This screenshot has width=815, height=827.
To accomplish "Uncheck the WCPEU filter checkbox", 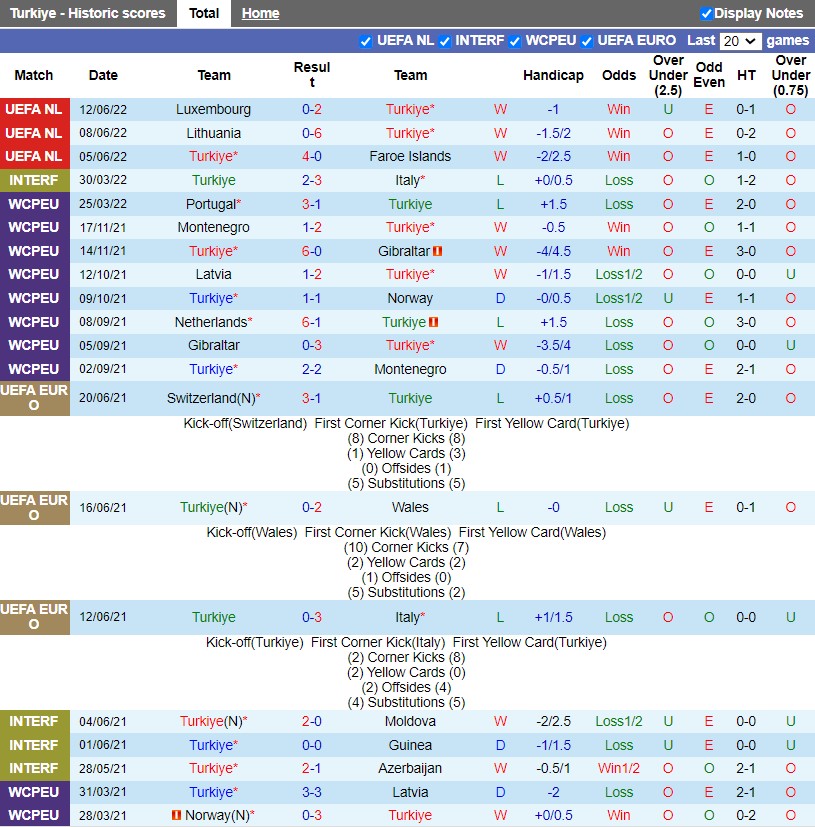I will coord(515,41).
